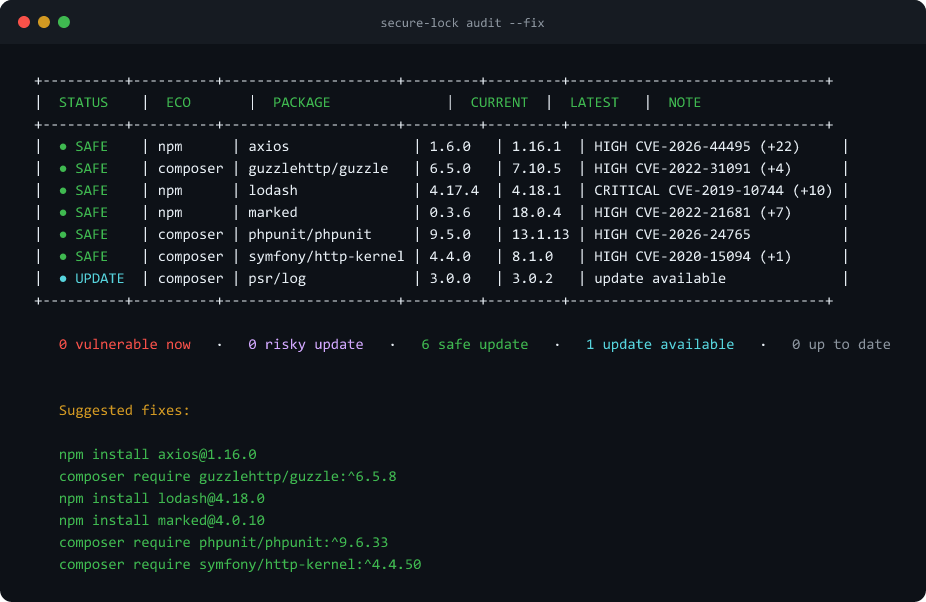
Task: Click latest version 18.0.4
Action: tap(536, 212)
